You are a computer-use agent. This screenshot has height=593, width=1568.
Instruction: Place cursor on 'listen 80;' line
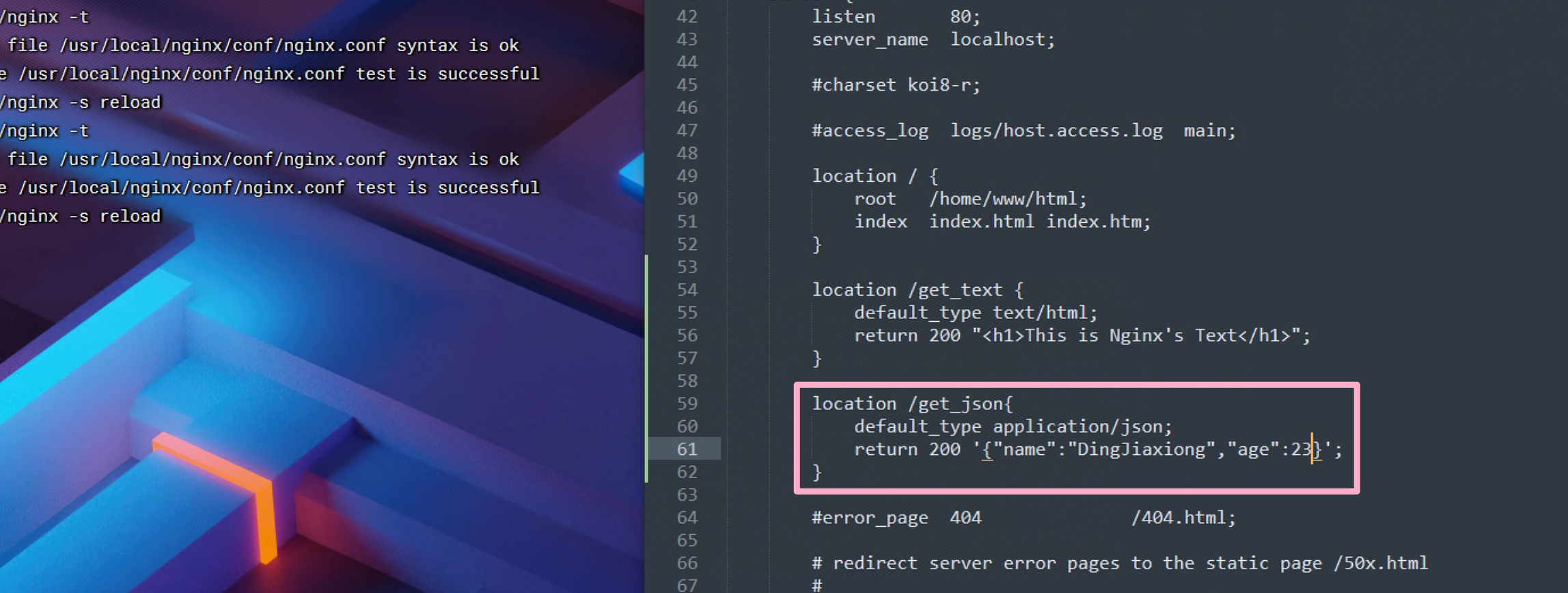point(896,16)
